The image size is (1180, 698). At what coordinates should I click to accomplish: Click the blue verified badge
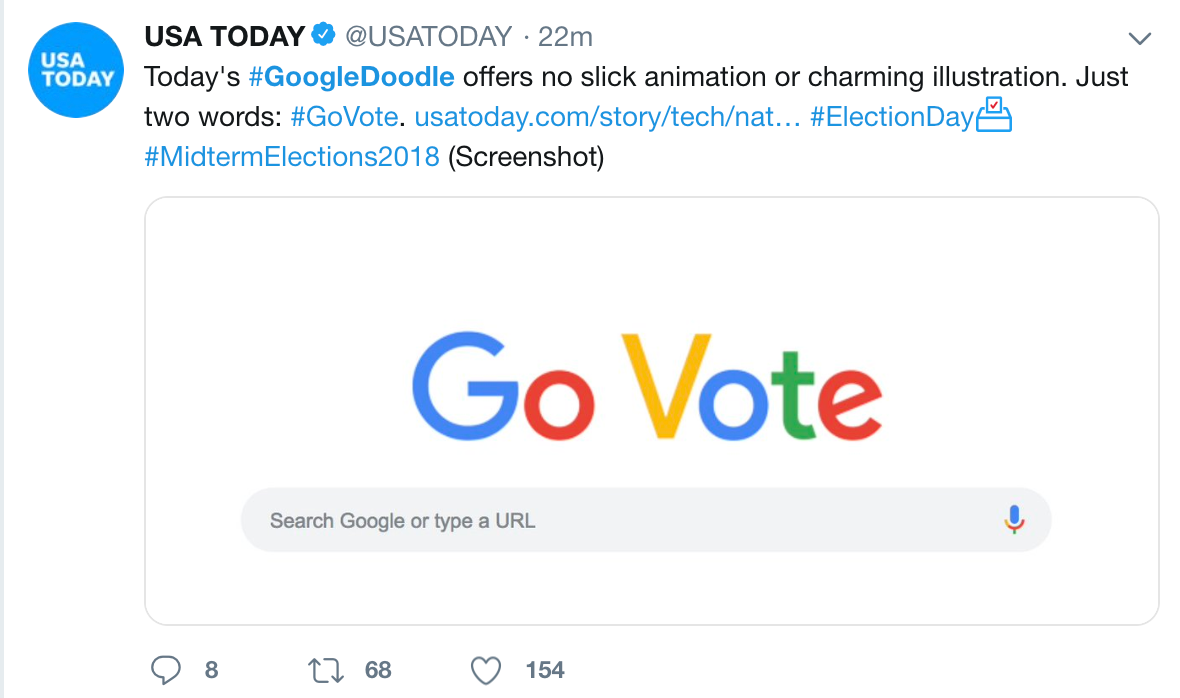pyautogui.click(x=323, y=37)
